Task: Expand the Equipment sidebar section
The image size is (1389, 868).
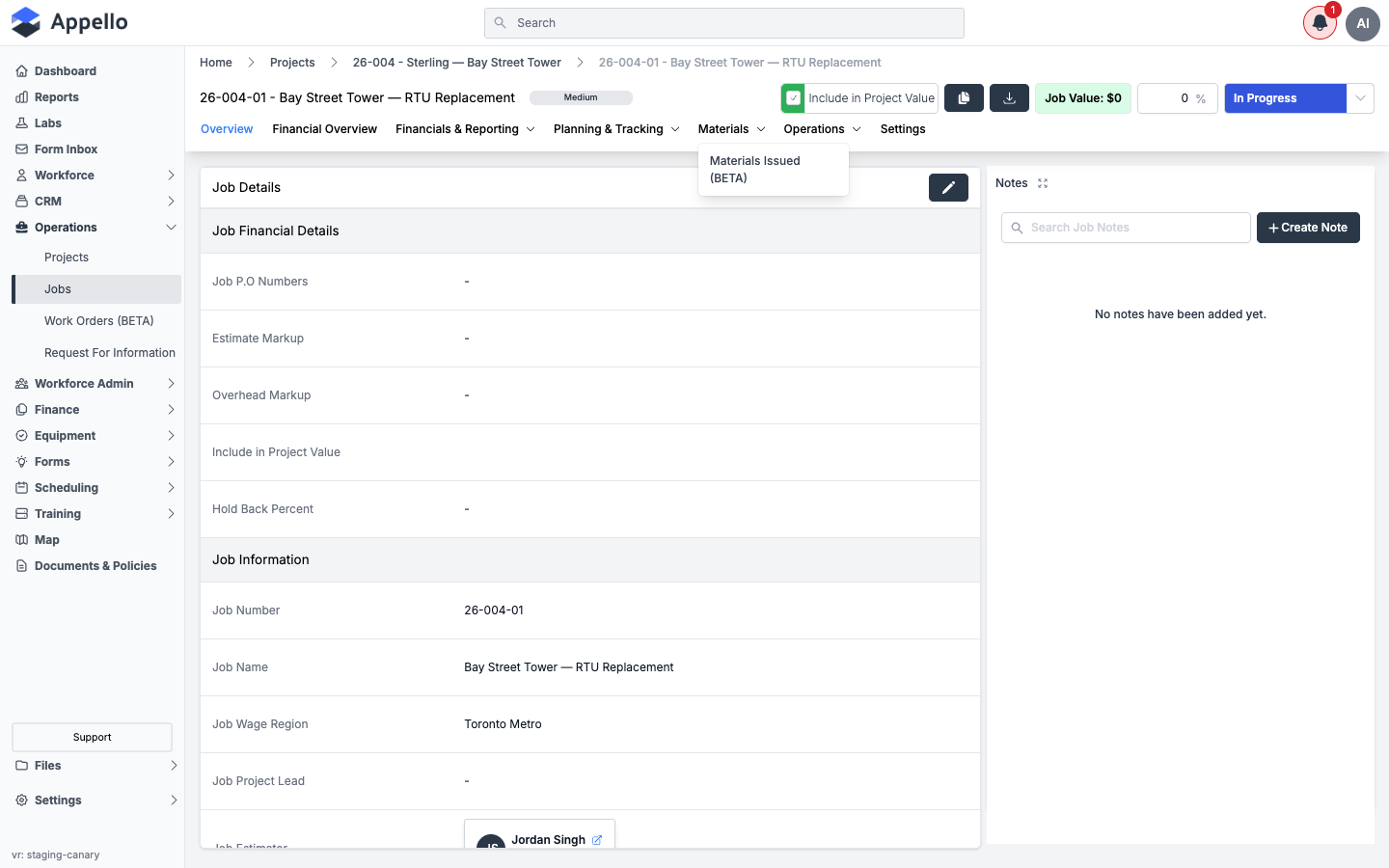Action: pyautogui.click(x=96, y=436)
